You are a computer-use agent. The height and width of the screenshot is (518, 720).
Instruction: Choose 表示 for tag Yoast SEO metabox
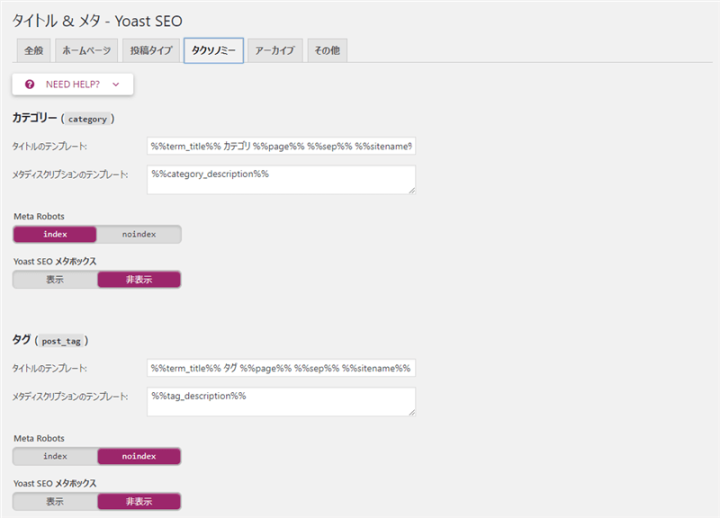(x=55, y=502)
